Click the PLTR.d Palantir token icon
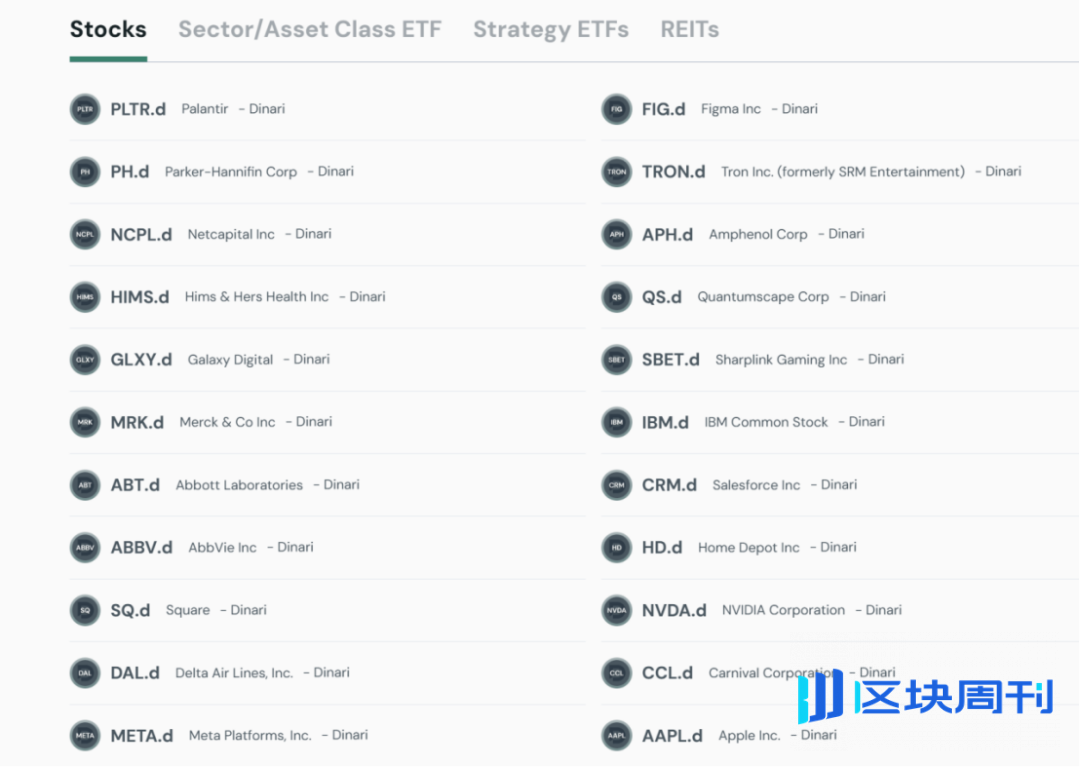The width and height of the screenshot is (1080, 767). [x=85, y=109]
